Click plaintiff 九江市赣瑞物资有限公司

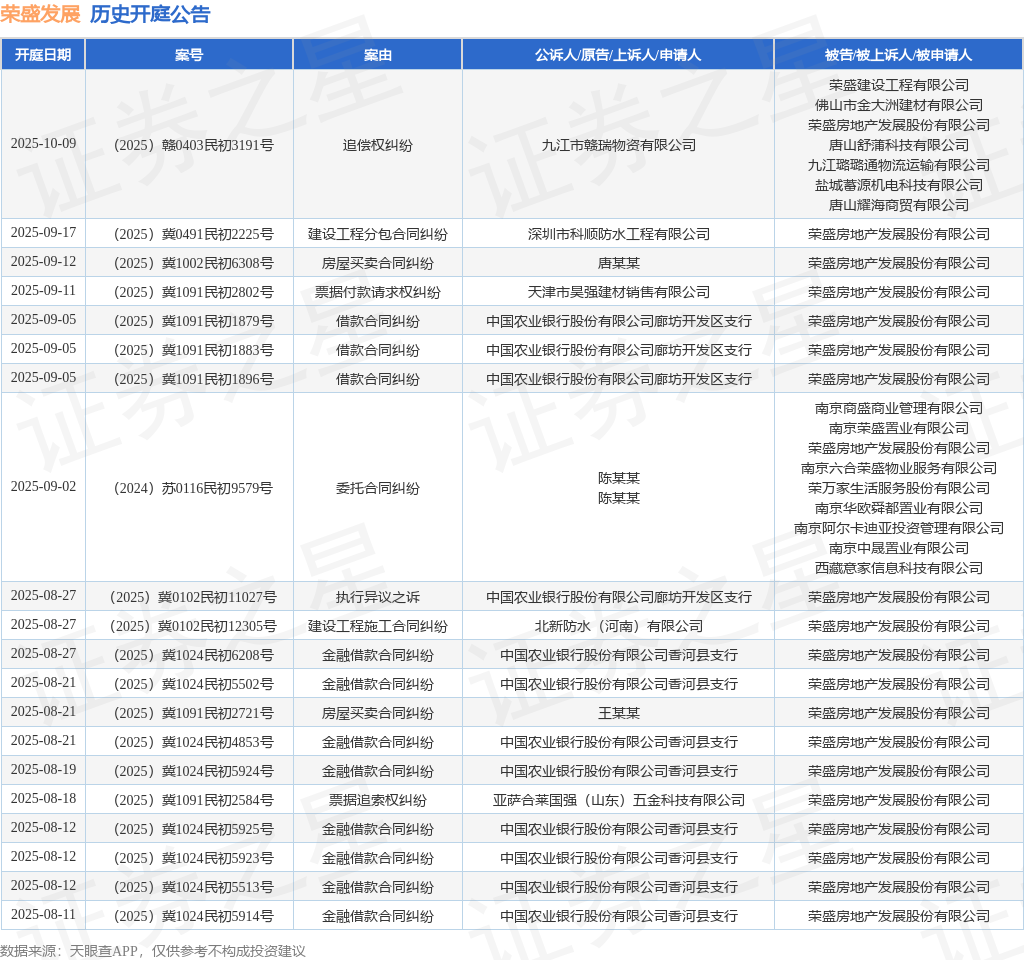click(618, 145)
